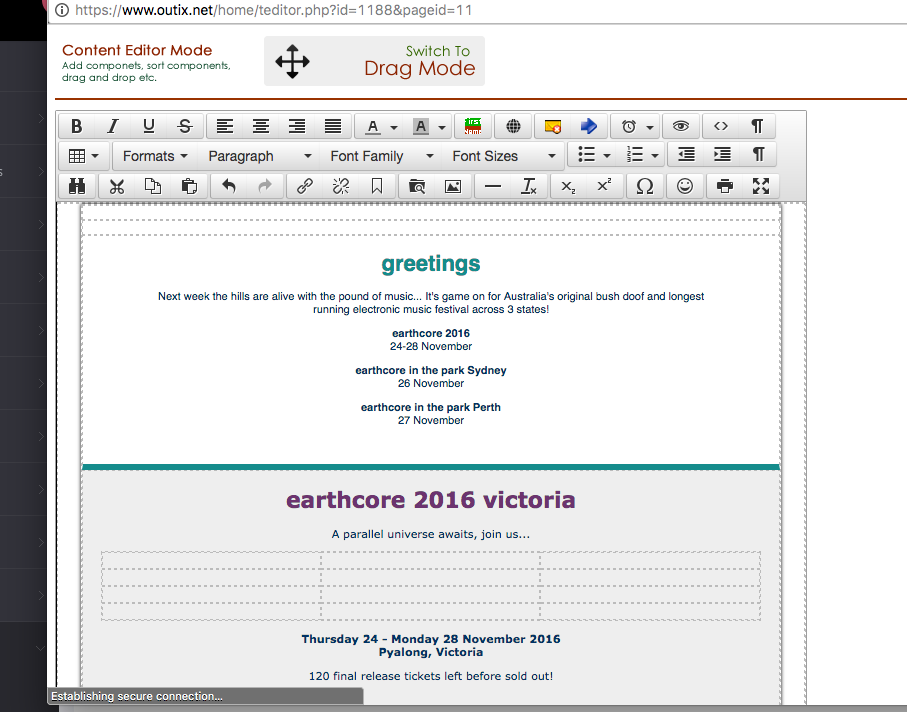This screenshot has width=907, height=712.
Task: Open the Font Sizes dropdown
Action: 504,156
